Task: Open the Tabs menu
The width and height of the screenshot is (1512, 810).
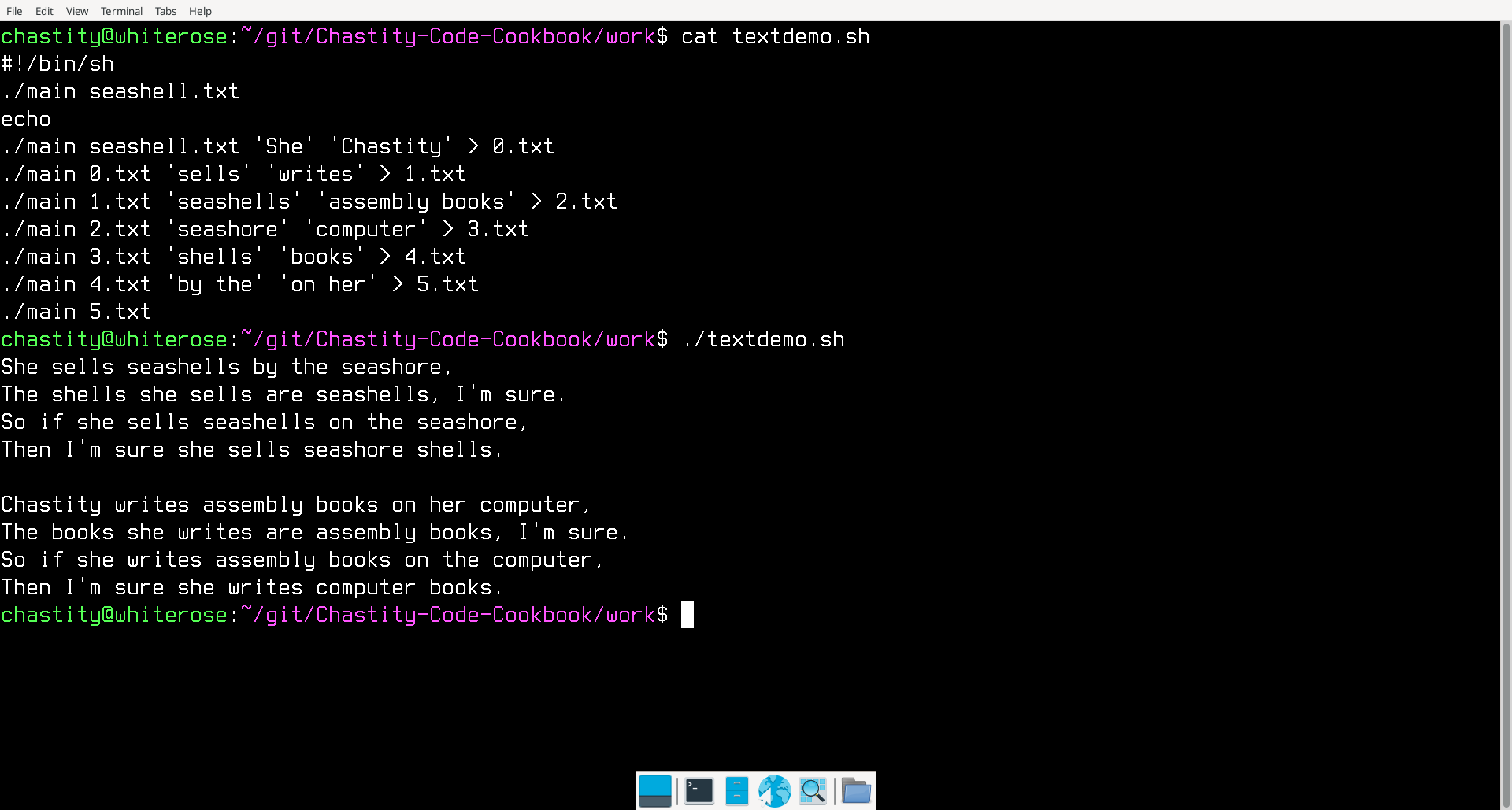Action: click(x=165, y=11)
